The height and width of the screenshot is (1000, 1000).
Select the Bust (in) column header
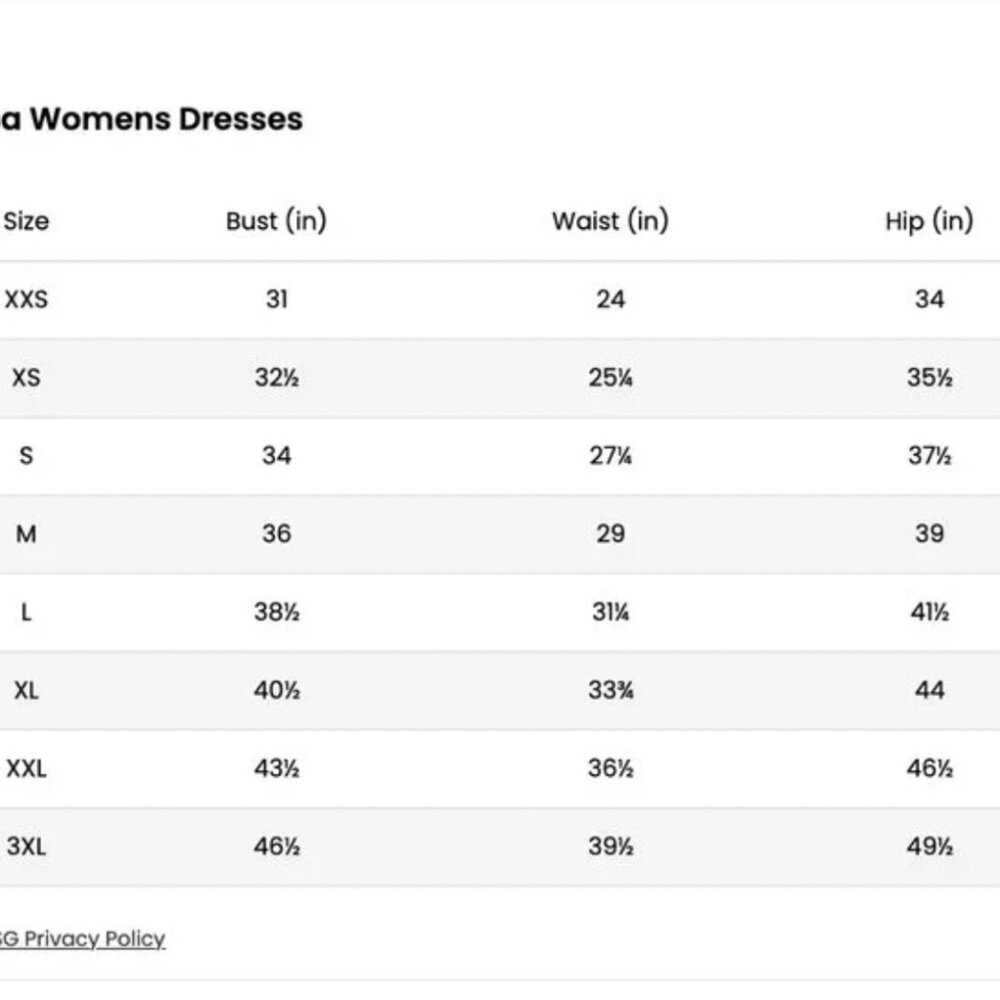click(276, 221)
